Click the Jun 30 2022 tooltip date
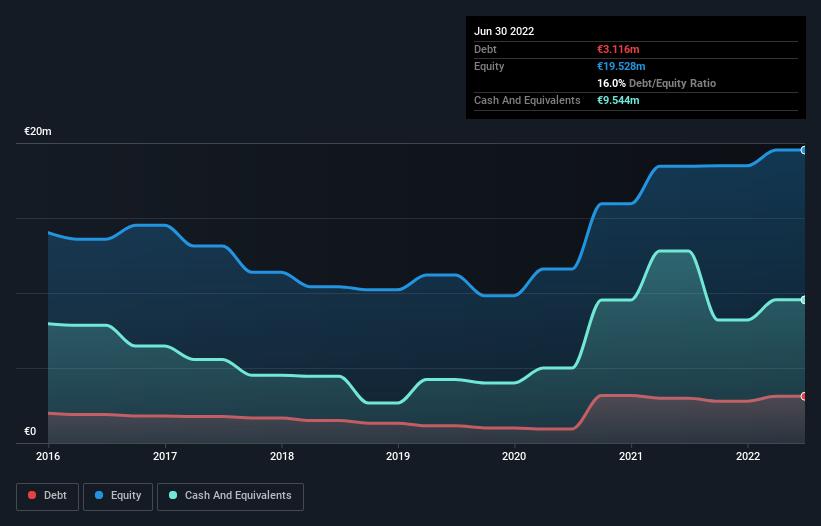Viewport: 821px width, 526px height. pos(504,31)
